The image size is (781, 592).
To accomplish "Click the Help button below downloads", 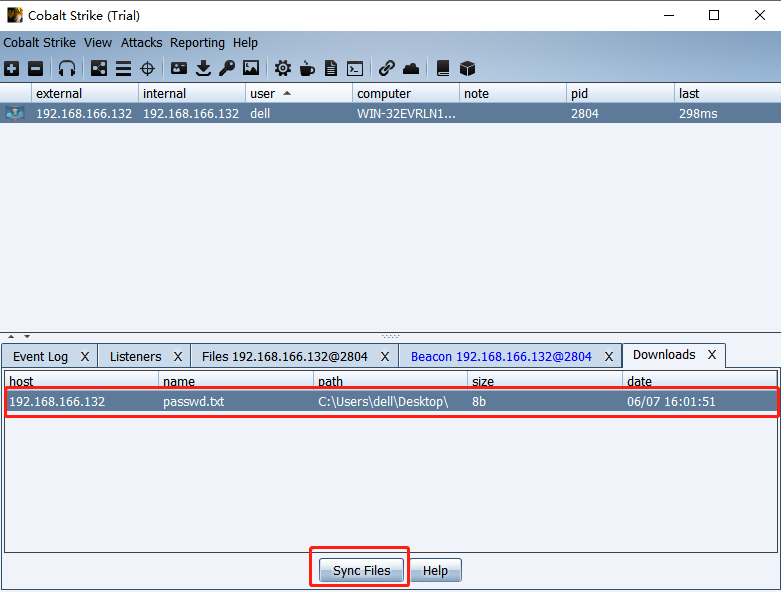I will [435, 570].
